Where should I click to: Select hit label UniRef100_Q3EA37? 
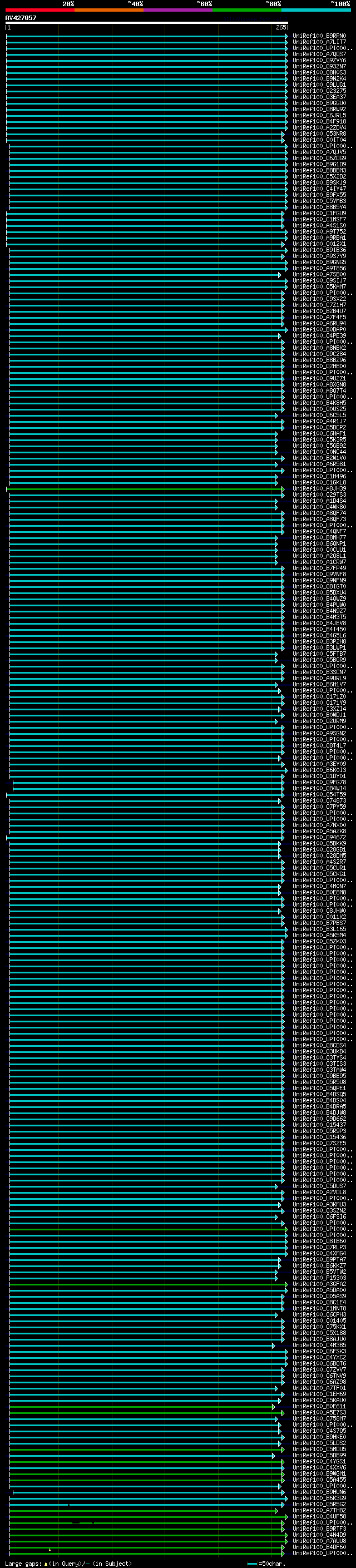click(x=319, y=97)
